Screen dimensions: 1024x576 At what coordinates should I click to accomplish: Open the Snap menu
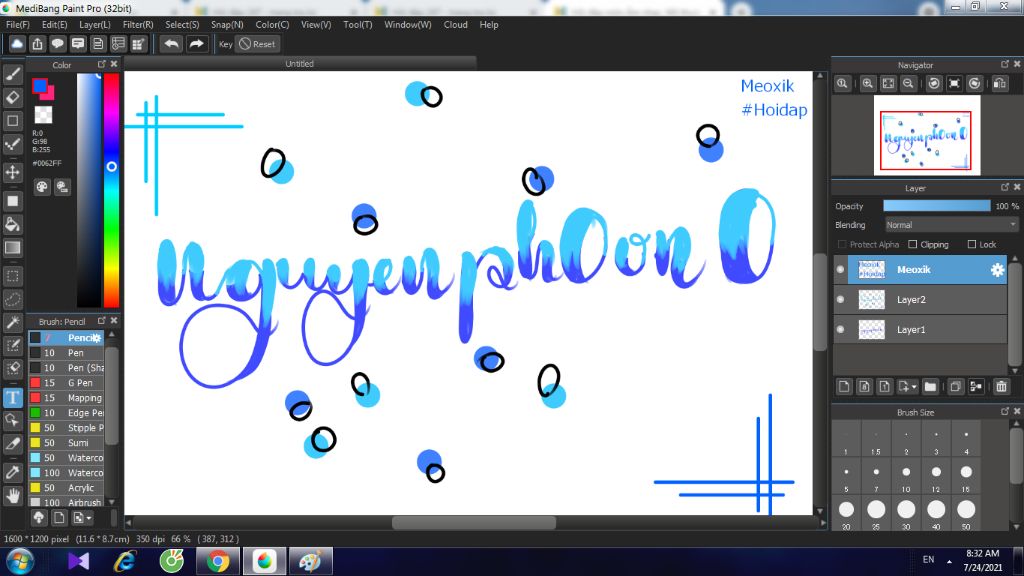tap(227, 25)
